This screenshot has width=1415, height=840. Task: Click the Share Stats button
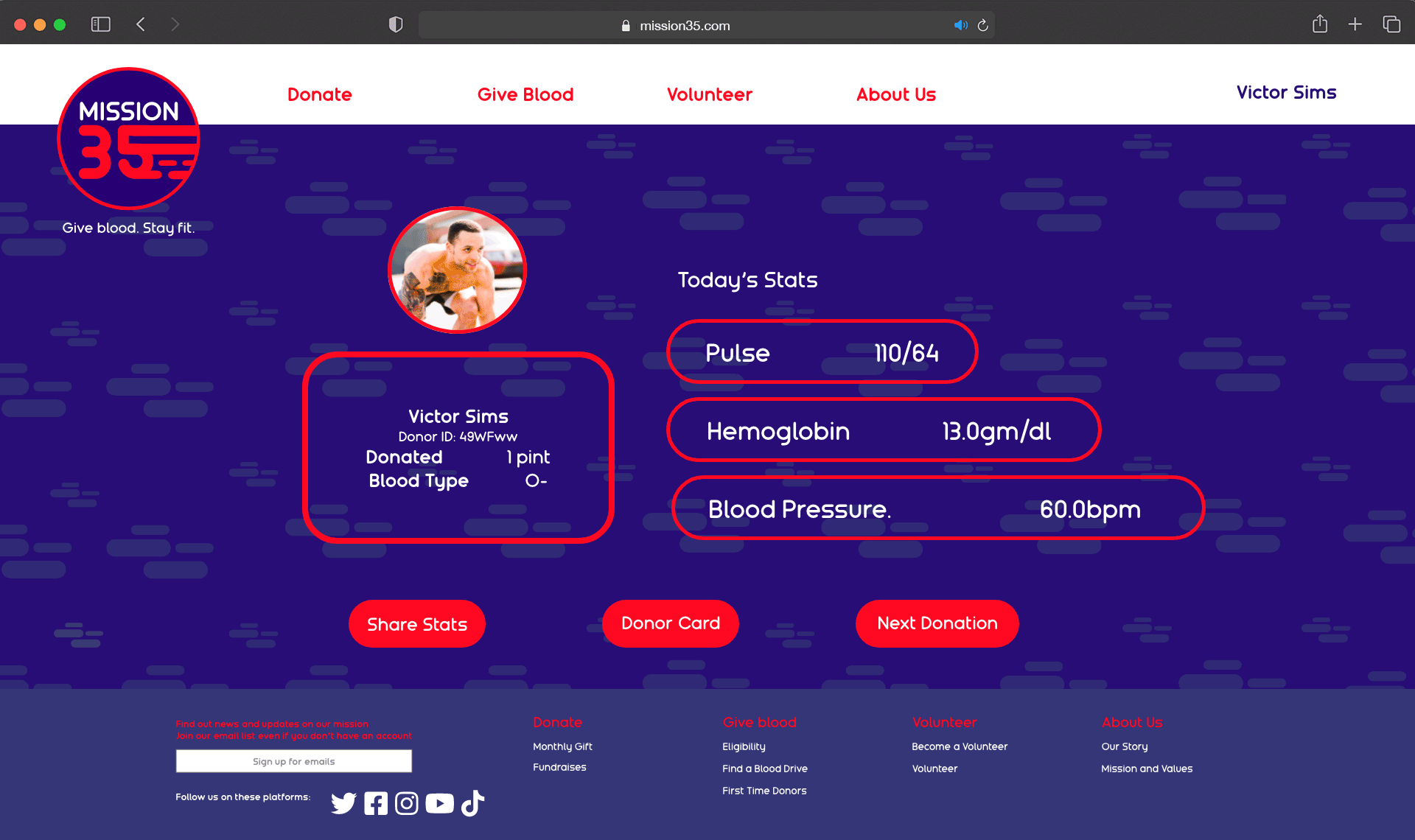(417, 624)
